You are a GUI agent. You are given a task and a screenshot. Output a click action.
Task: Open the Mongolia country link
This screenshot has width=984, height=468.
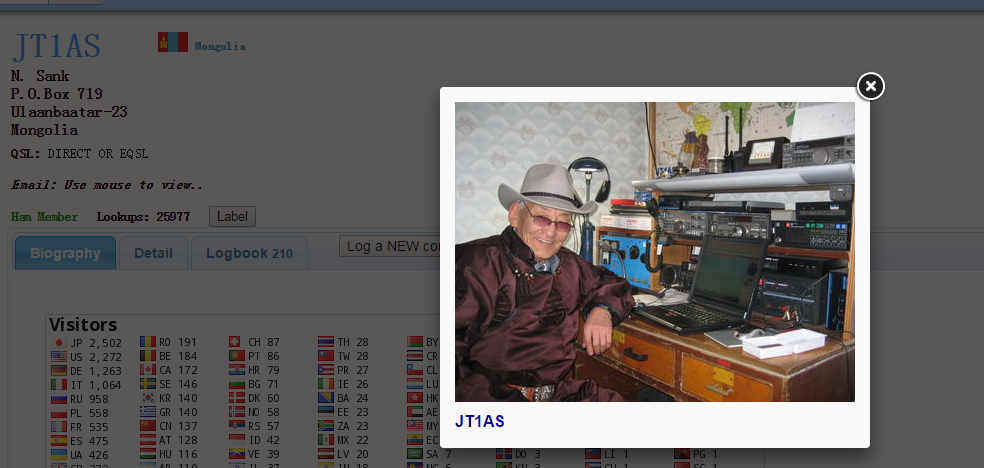[x=220, y=46]
